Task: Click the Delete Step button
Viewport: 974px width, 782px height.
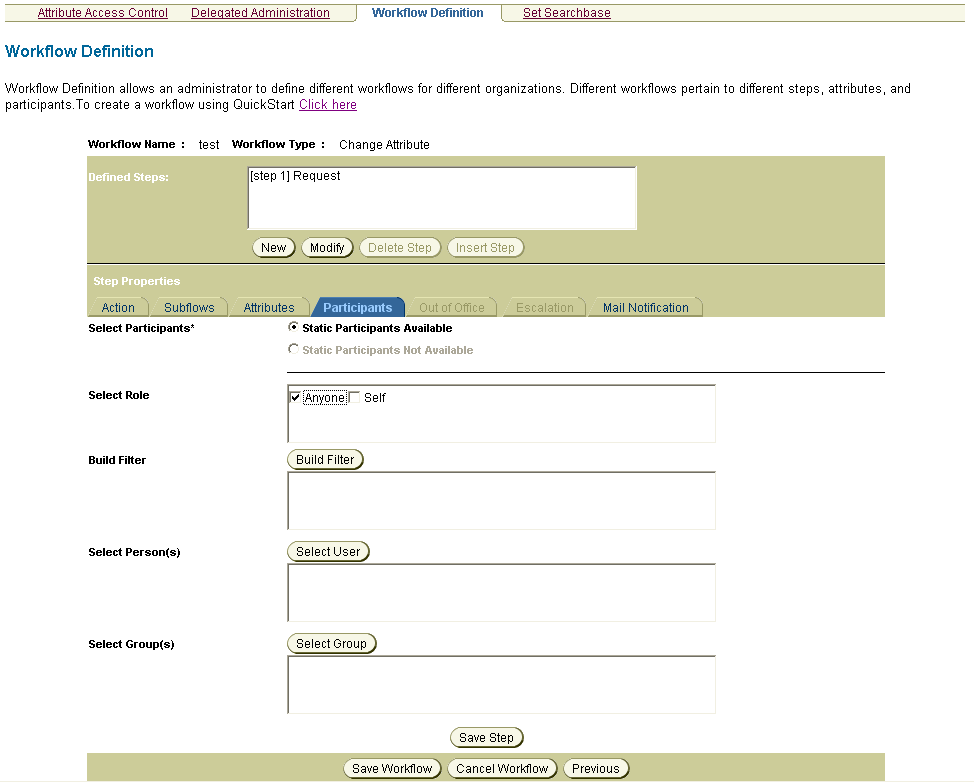Action: 400,248
